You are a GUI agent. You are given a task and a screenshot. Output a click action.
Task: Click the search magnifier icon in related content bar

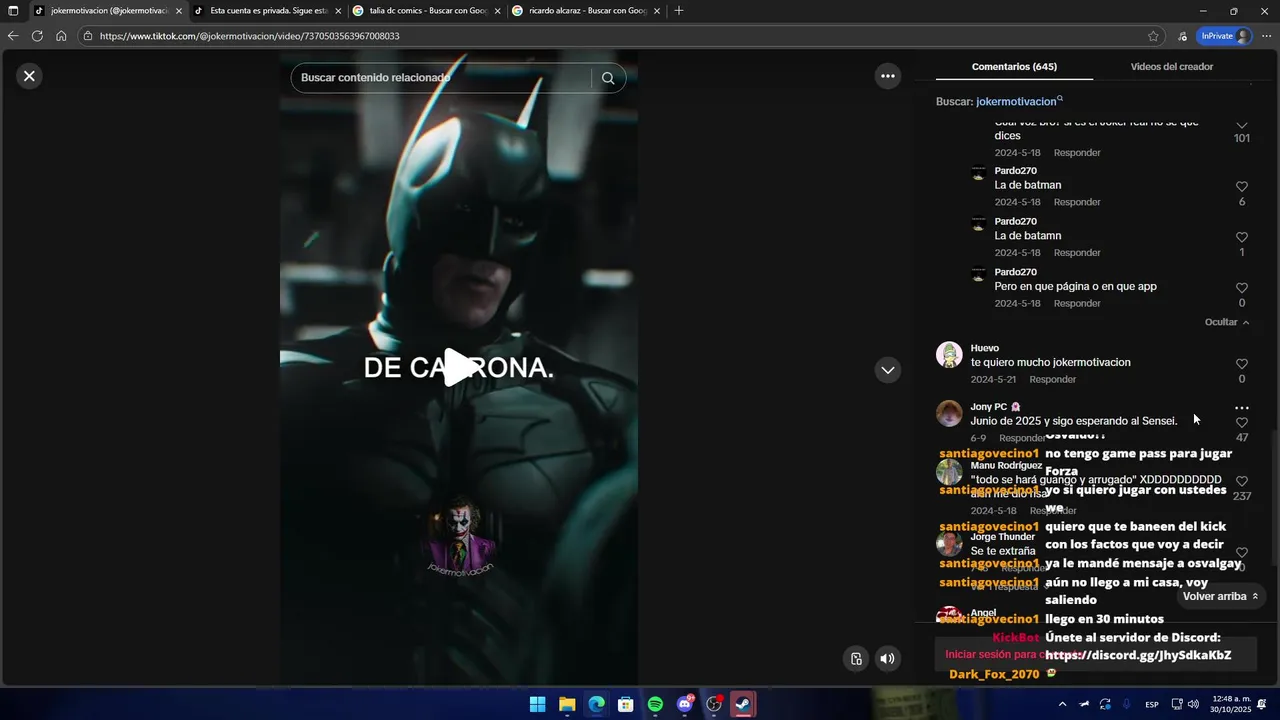[608, 78]
